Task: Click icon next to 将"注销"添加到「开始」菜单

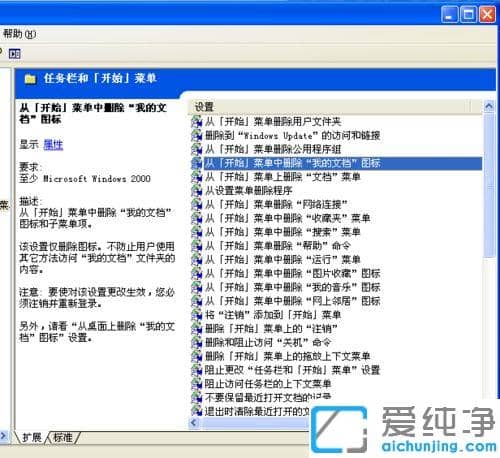Action: pos(197,315)
